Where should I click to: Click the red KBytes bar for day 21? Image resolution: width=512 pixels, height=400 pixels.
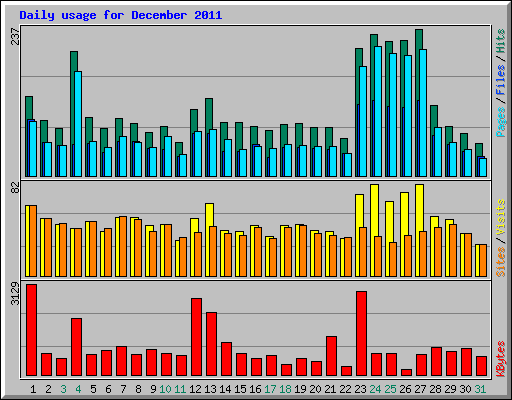(x=332, y=356)
